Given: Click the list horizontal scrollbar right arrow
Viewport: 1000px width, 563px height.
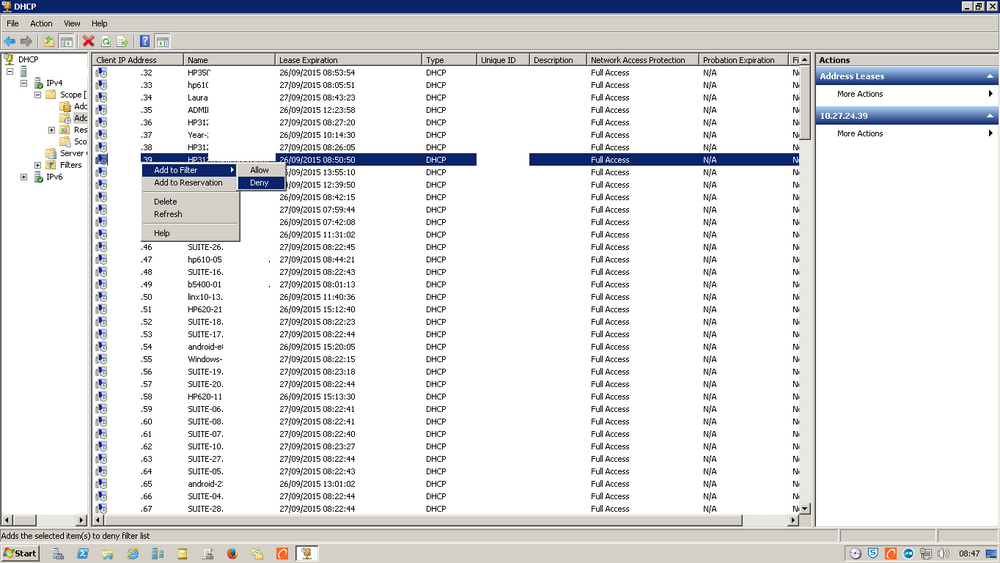Looking at the screenshot, I should pos(793,520).
